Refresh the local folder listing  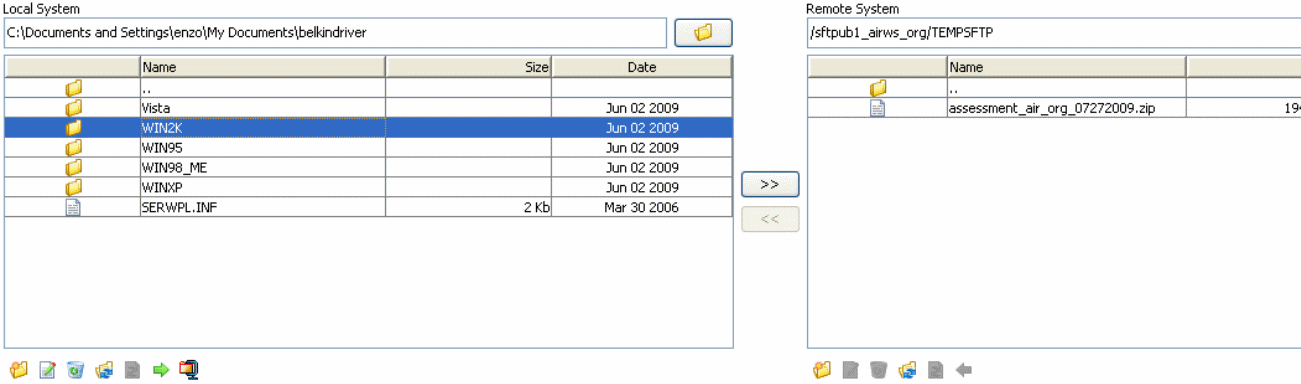tap(104, 370)
